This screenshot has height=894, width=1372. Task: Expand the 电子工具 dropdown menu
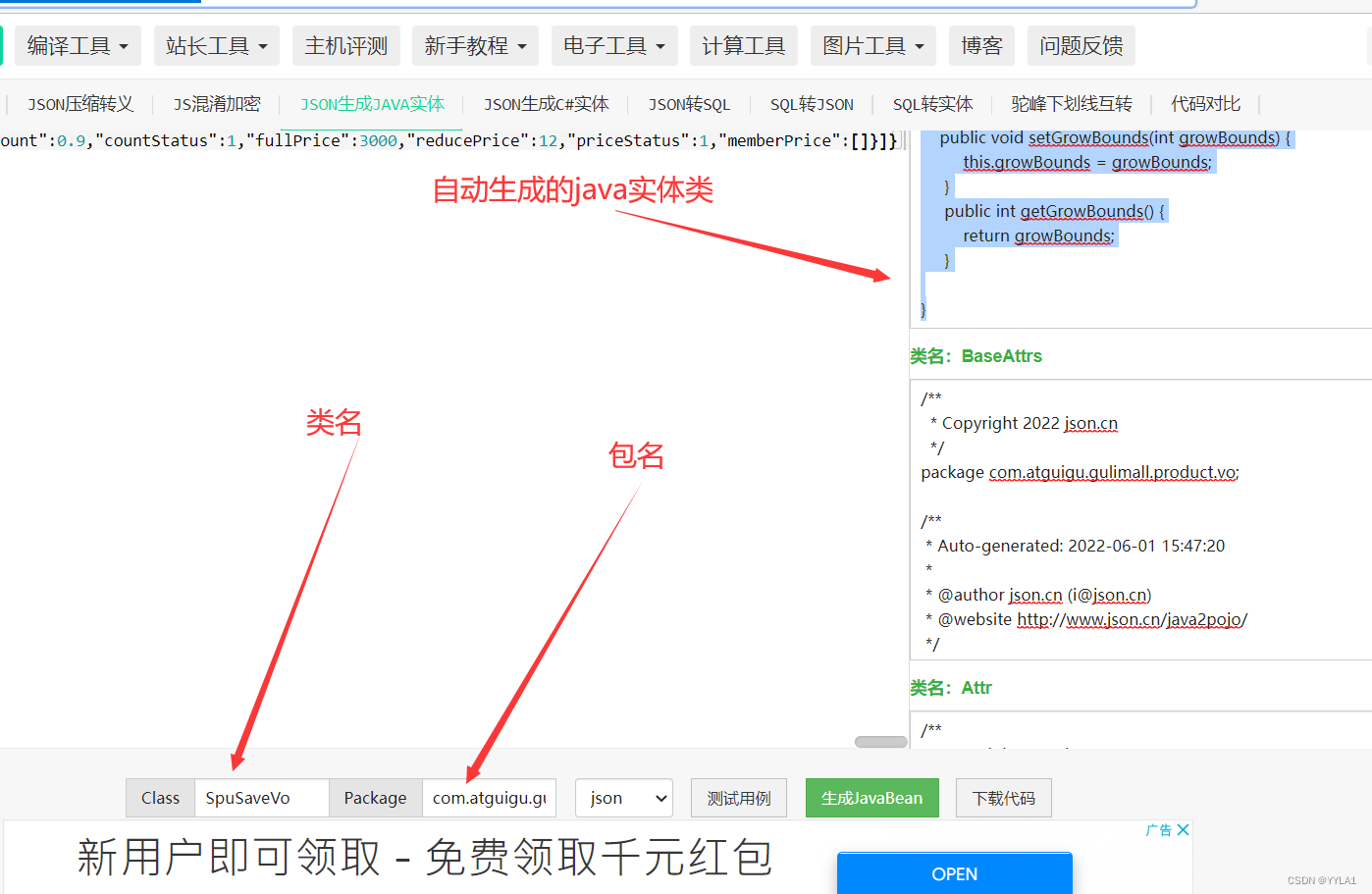pos(614,46)
